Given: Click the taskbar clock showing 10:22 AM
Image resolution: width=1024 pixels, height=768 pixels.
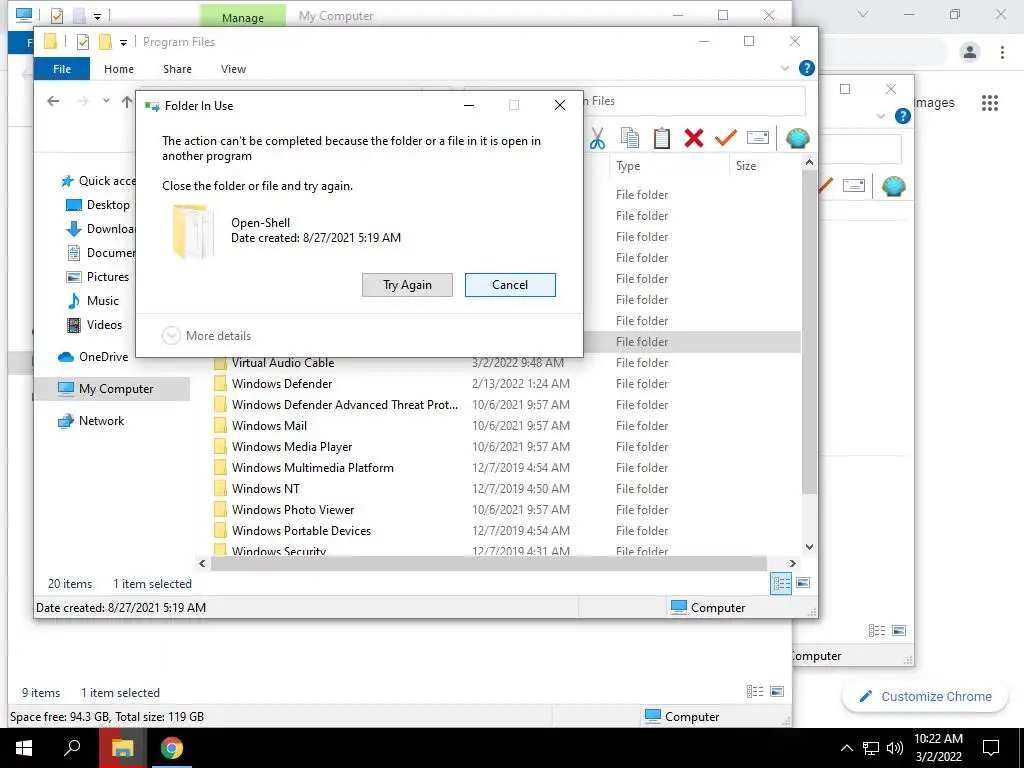Looking at the screenshot, I should coord(938,748).
